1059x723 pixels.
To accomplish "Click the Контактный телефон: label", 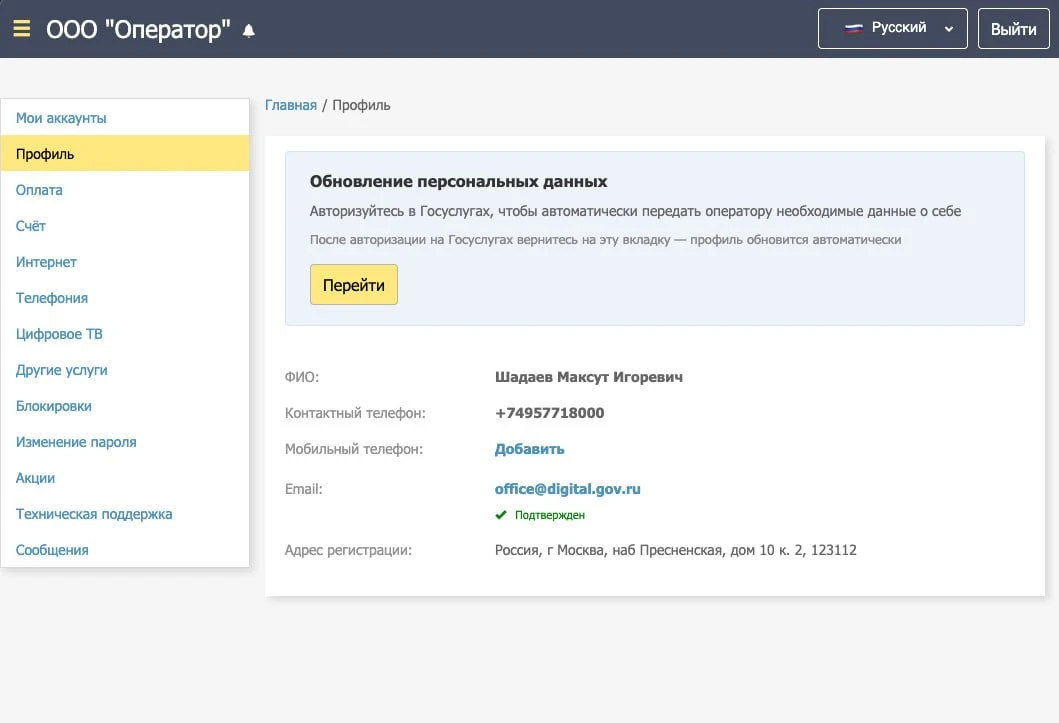I will 355,412.
